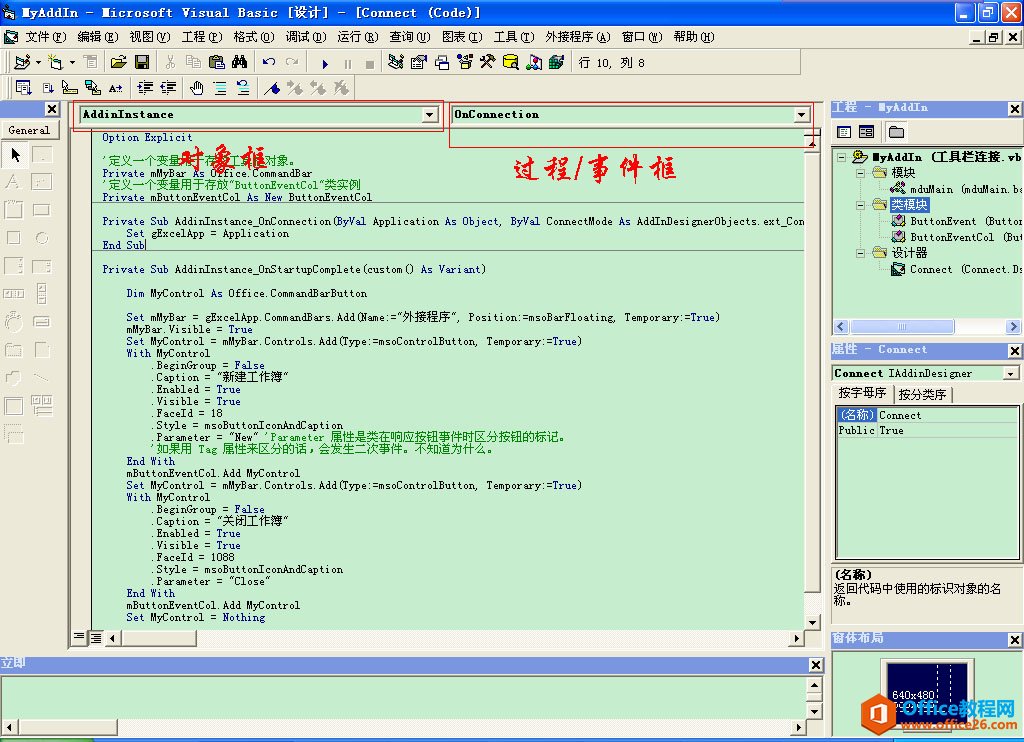Click the Find binoculars icon
1024x742 pixels.
[x=239, y=62]
